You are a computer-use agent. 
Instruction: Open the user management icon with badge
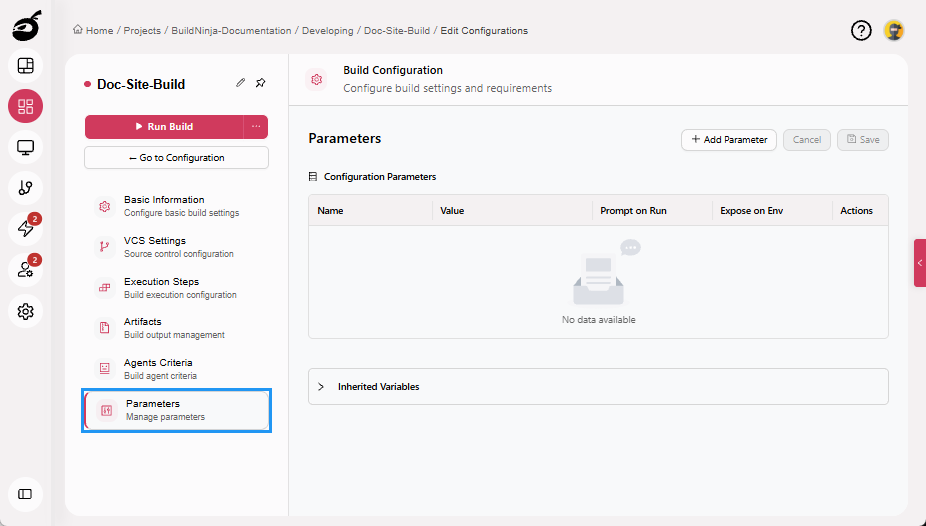[x=25, y=270]
